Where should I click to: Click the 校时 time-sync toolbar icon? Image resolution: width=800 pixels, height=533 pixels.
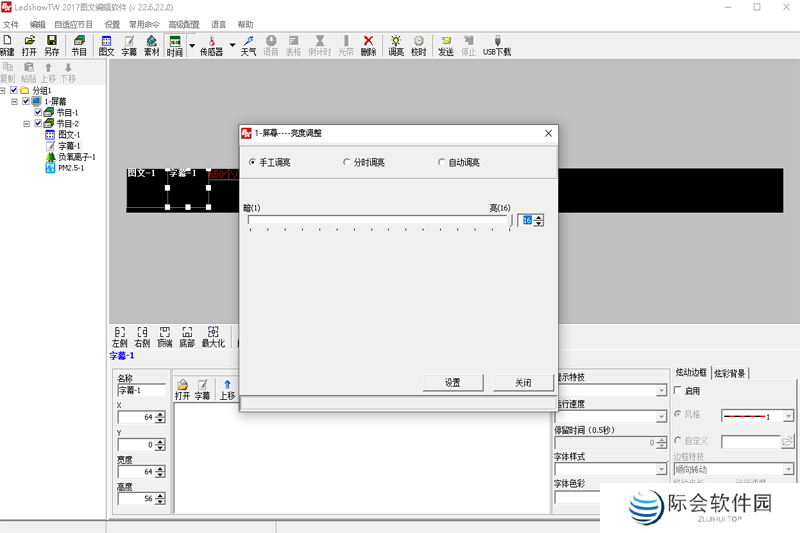click(x=418, y=45)
